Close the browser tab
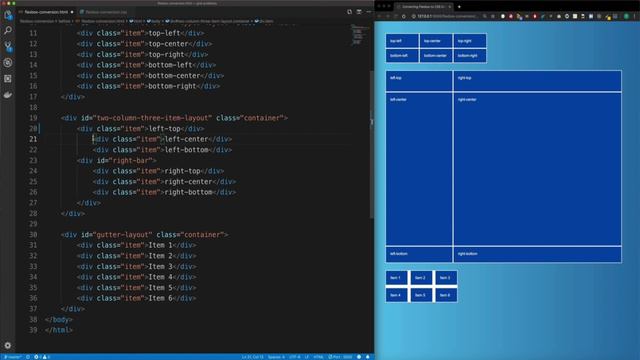640x360 pixels. 450,7
